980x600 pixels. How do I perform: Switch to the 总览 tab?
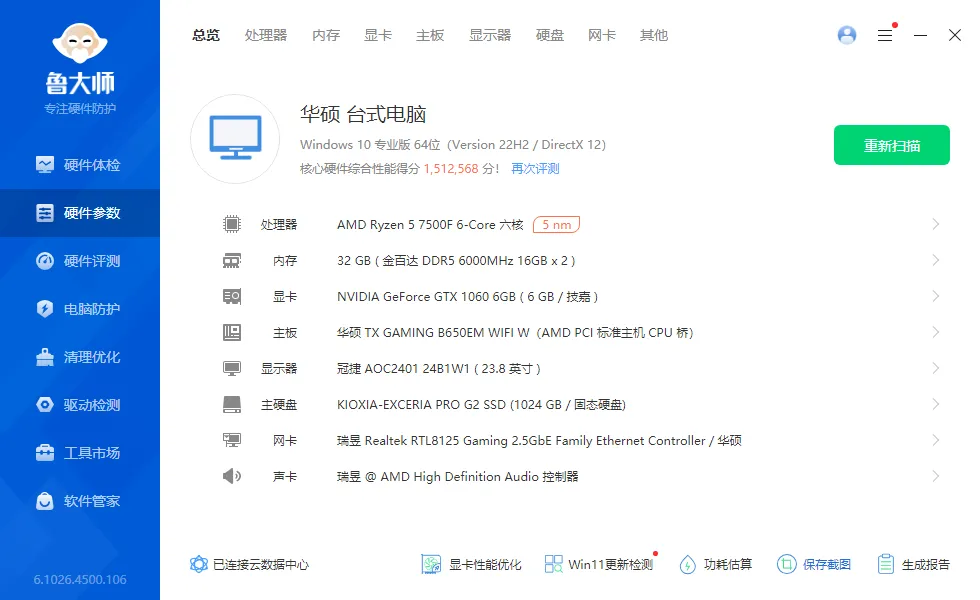206,36
